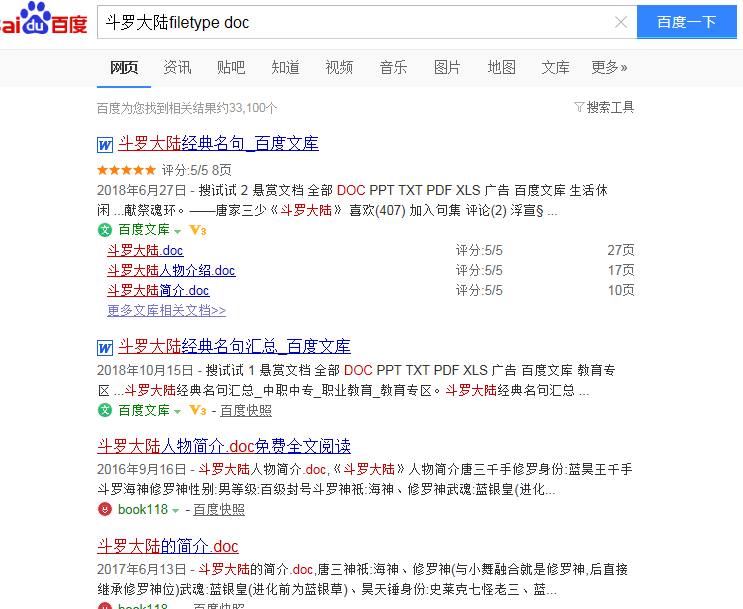
Task: Expand dropdown arrow after first 百度文库
Action: (178, 232)
